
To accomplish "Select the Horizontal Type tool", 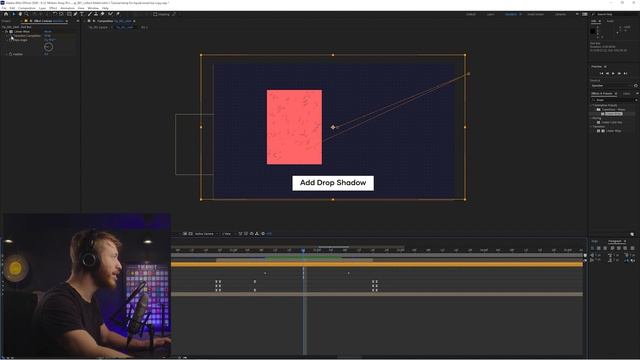I will tap(82, 14).
